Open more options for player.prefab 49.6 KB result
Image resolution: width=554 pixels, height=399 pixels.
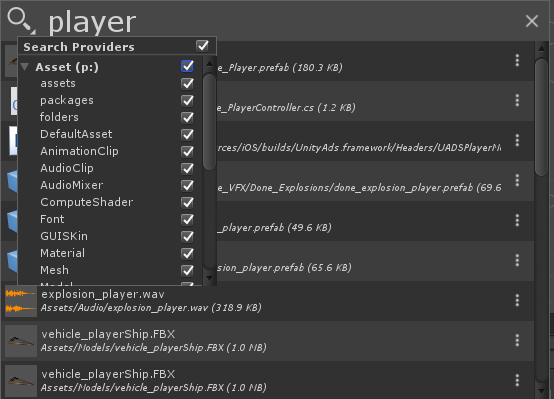point(517,220)
